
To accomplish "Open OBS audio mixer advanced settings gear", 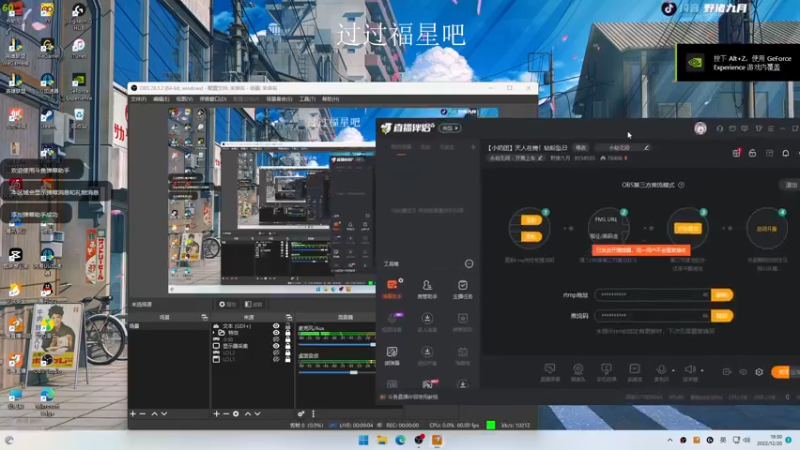I will coord(301,414).
